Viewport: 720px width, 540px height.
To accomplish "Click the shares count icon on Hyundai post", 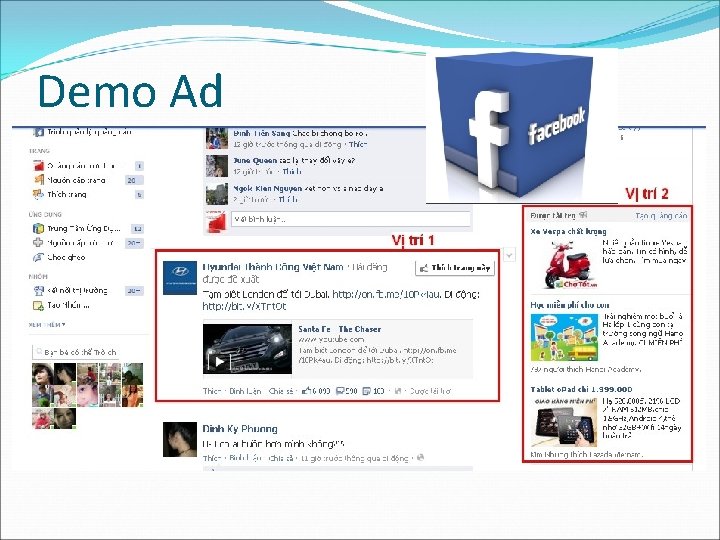I will click(x=373, y=391).
